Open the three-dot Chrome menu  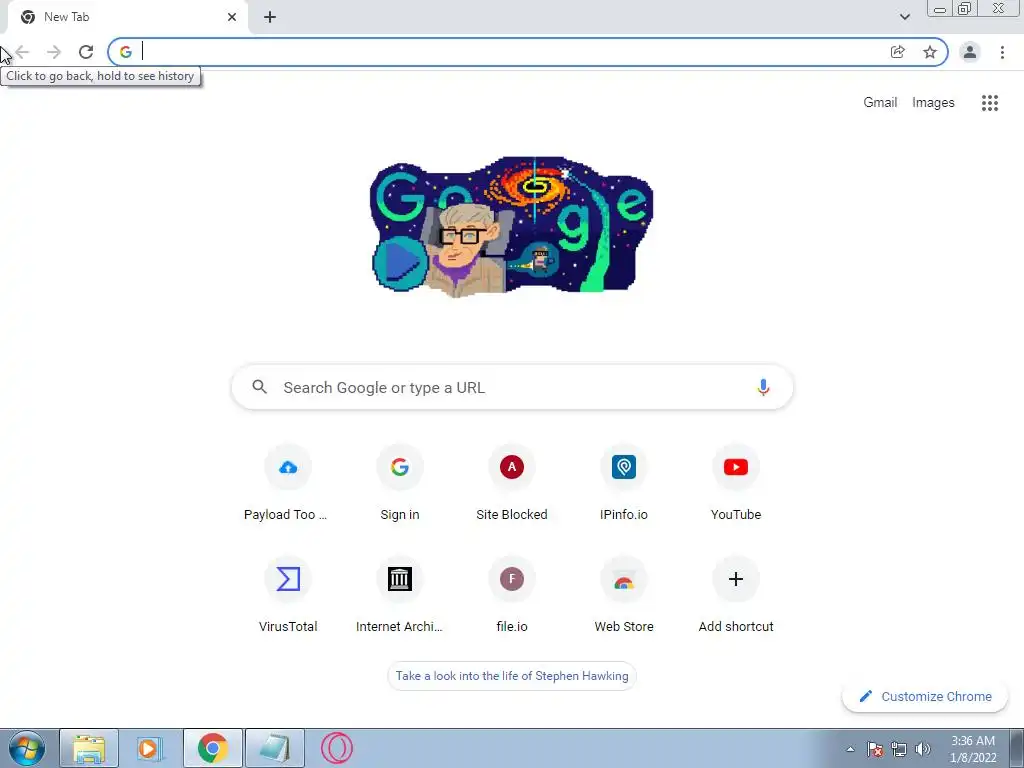[1002, 52]
